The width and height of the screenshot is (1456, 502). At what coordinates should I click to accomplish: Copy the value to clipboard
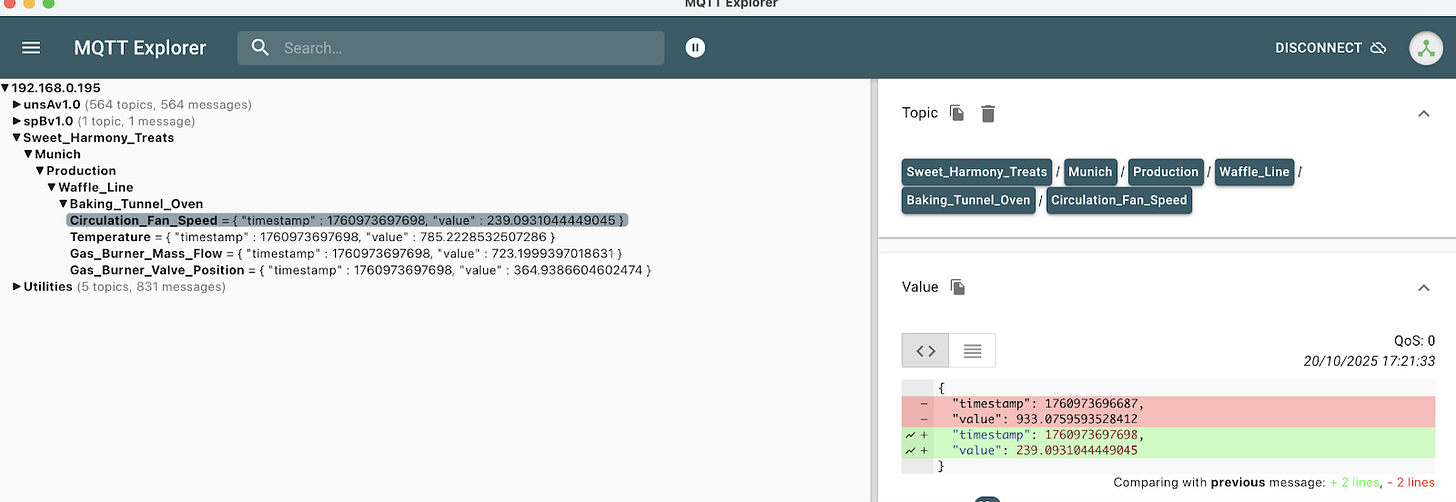click(x=957, y=287)
